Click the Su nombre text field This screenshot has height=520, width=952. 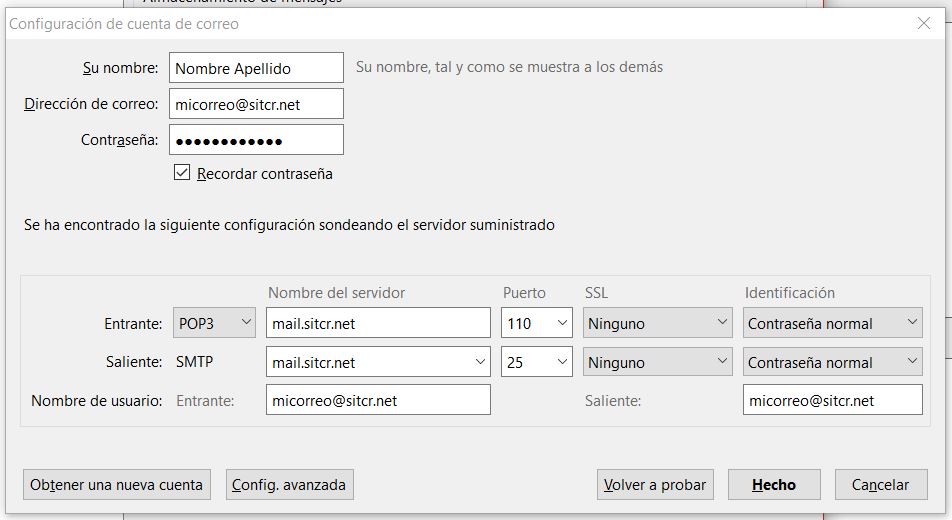(256, 68)
